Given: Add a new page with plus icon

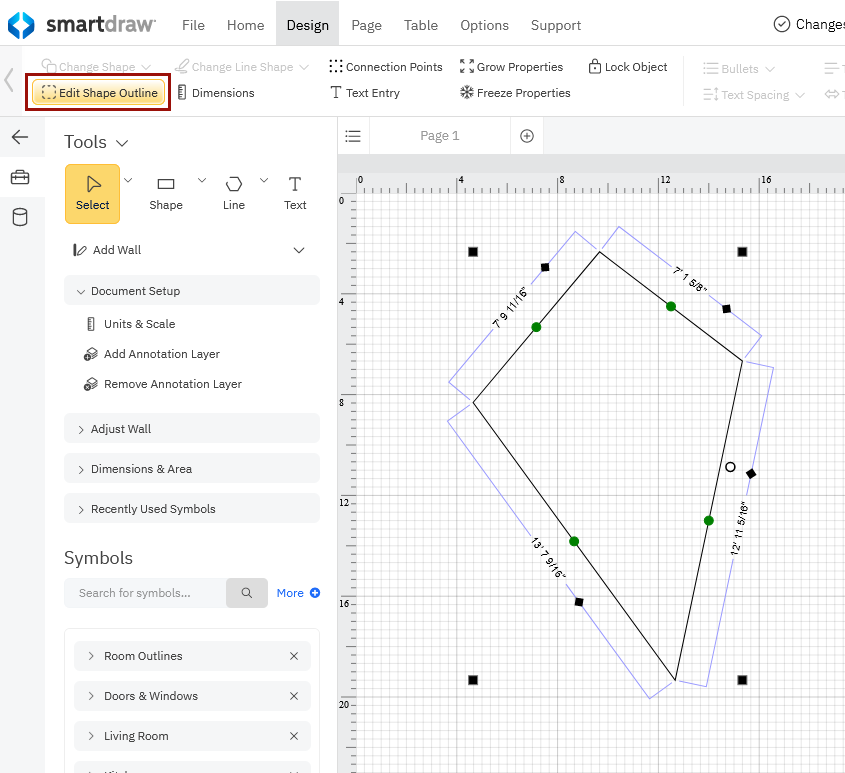Looking at the screenshot, I should point(527,136).
